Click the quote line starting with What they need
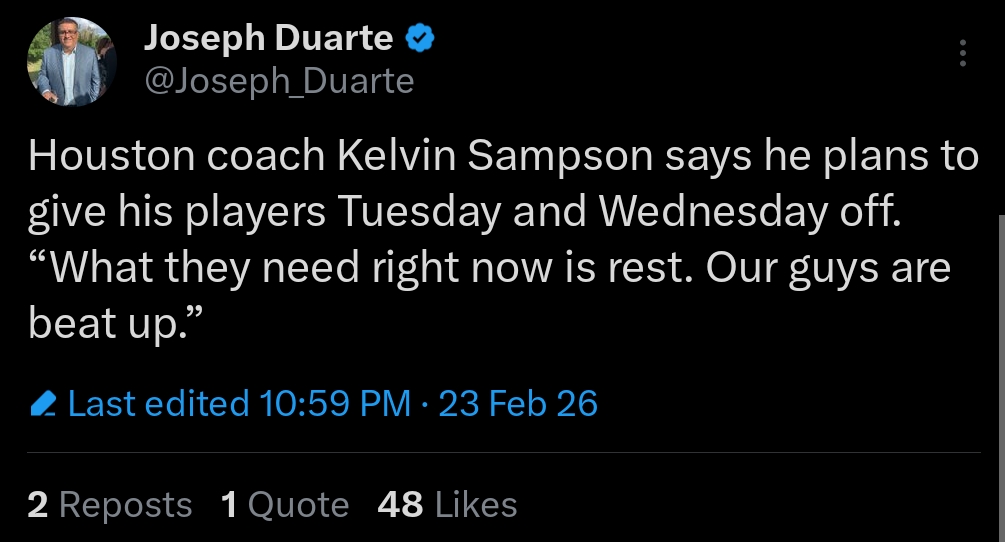 pyautogui.click(x=489, y=268)
